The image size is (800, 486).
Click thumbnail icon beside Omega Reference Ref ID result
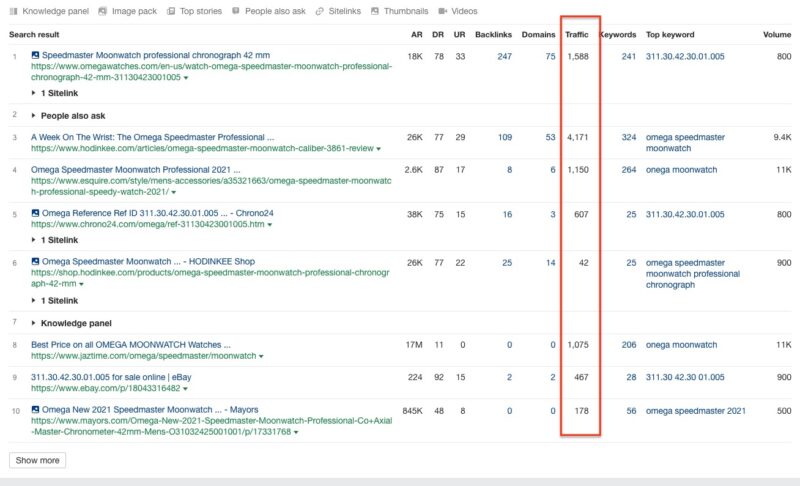(x=35, y=213)
